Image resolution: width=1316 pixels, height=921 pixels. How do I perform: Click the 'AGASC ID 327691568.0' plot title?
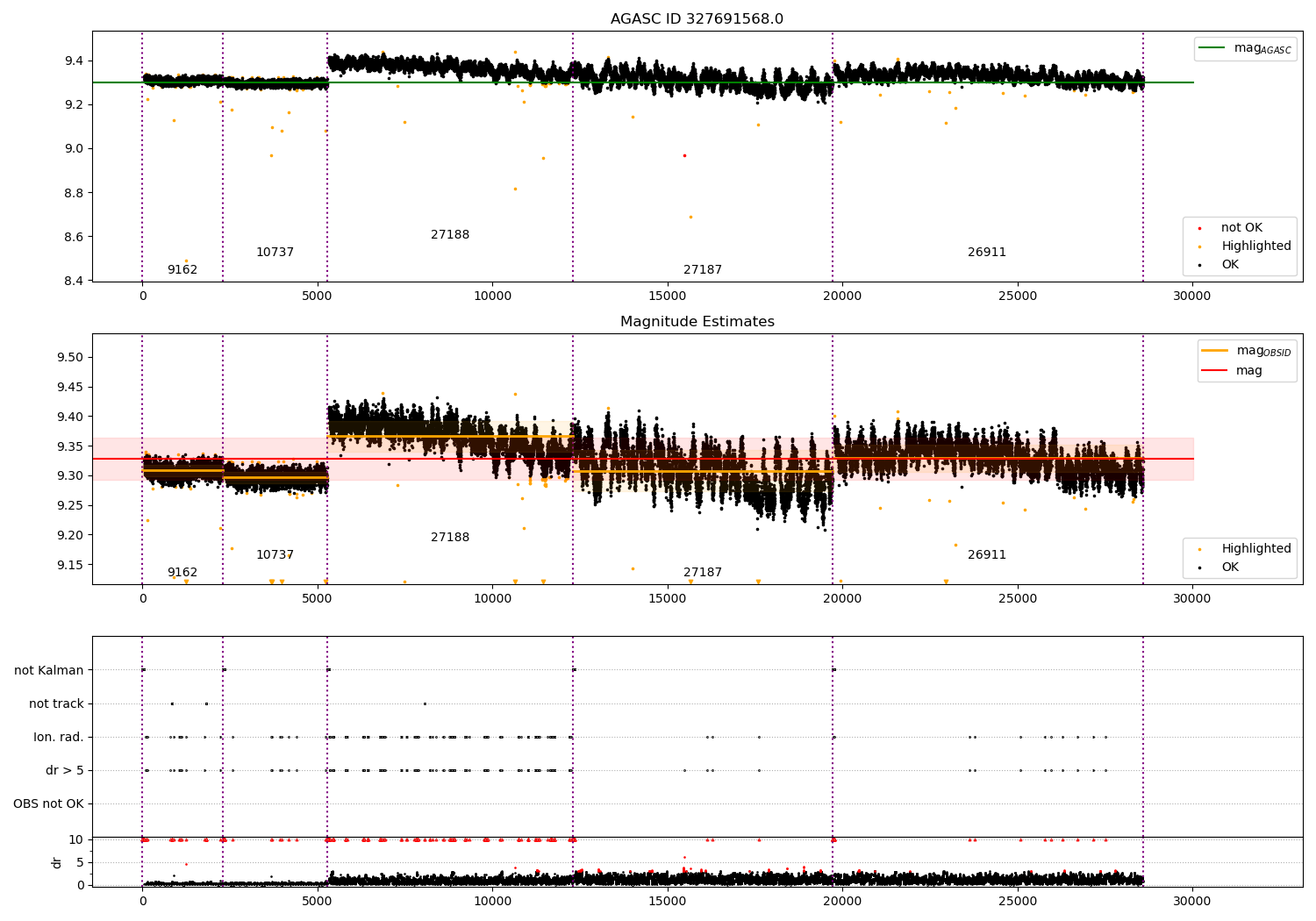[697, 19]
